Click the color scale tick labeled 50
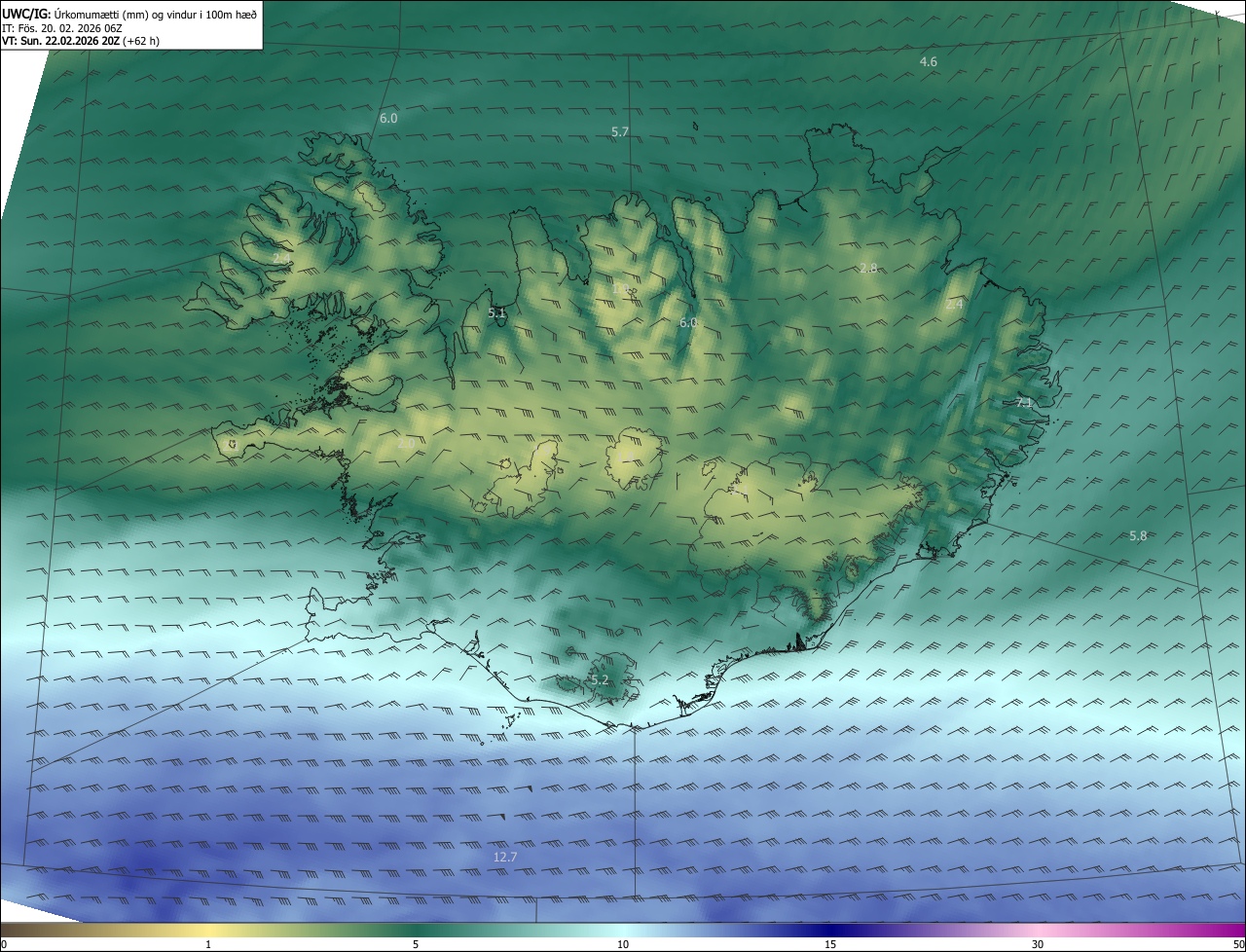Viewport: 1246px width, 952px height. point(1238,944)
